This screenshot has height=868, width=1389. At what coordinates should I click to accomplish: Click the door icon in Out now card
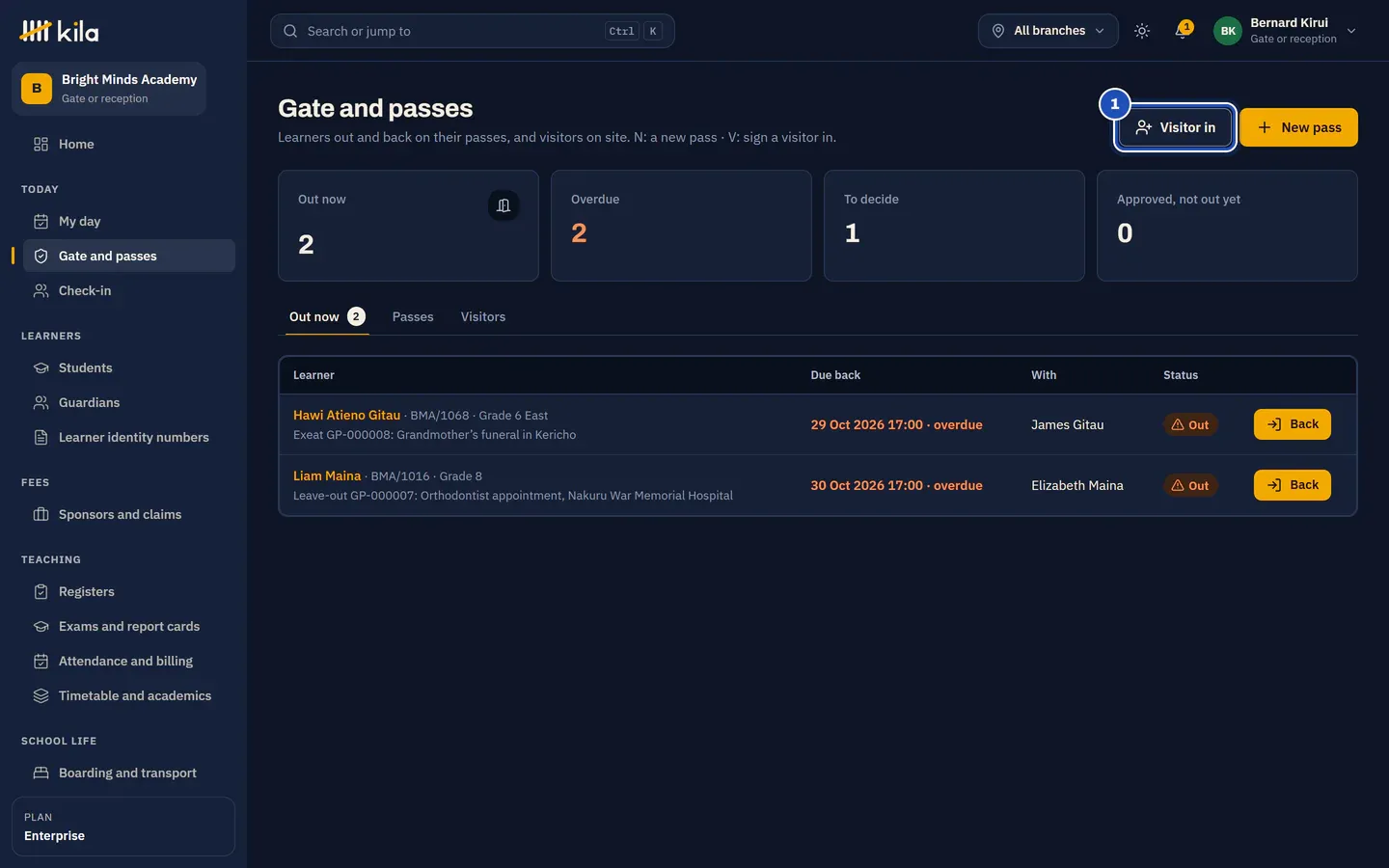click(504, 205)
